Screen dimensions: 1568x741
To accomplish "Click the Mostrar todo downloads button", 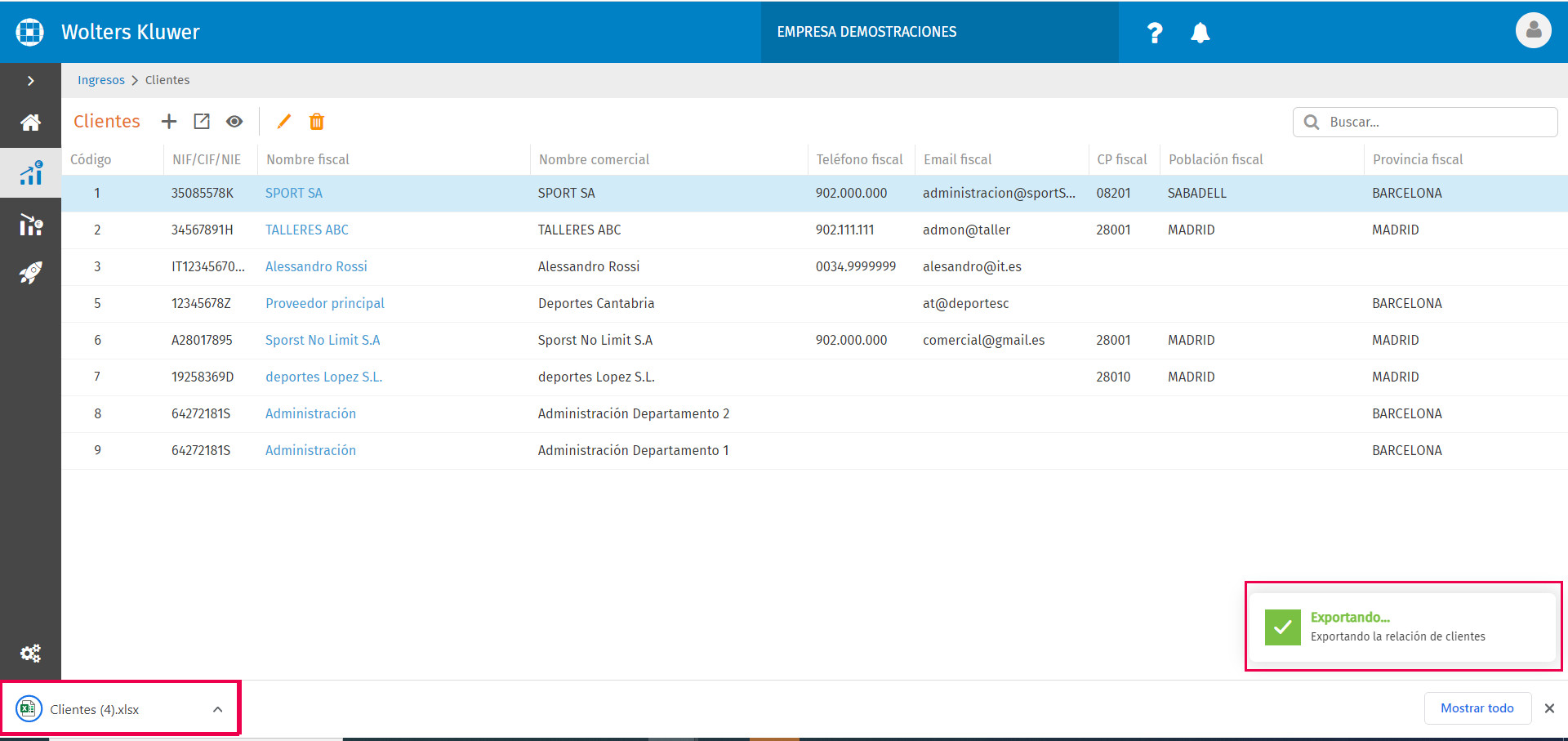I will point(1477,708).
